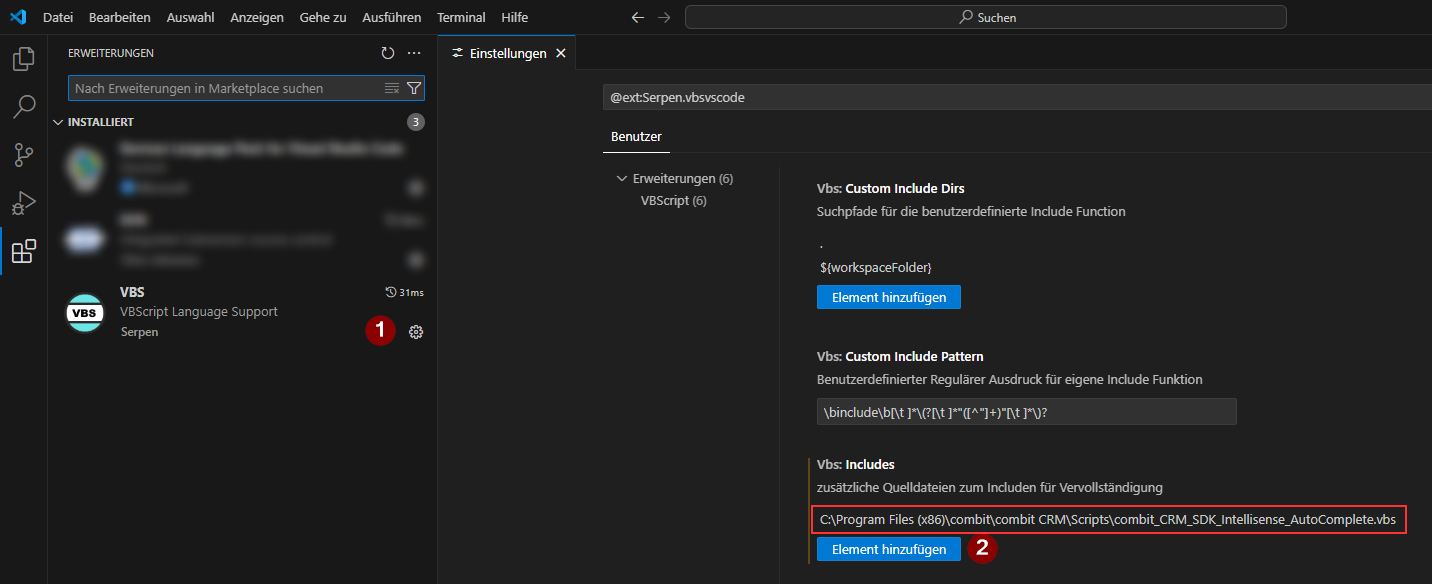
Task: Close the Einstellungen tab
Action: (x=561, y=53)
